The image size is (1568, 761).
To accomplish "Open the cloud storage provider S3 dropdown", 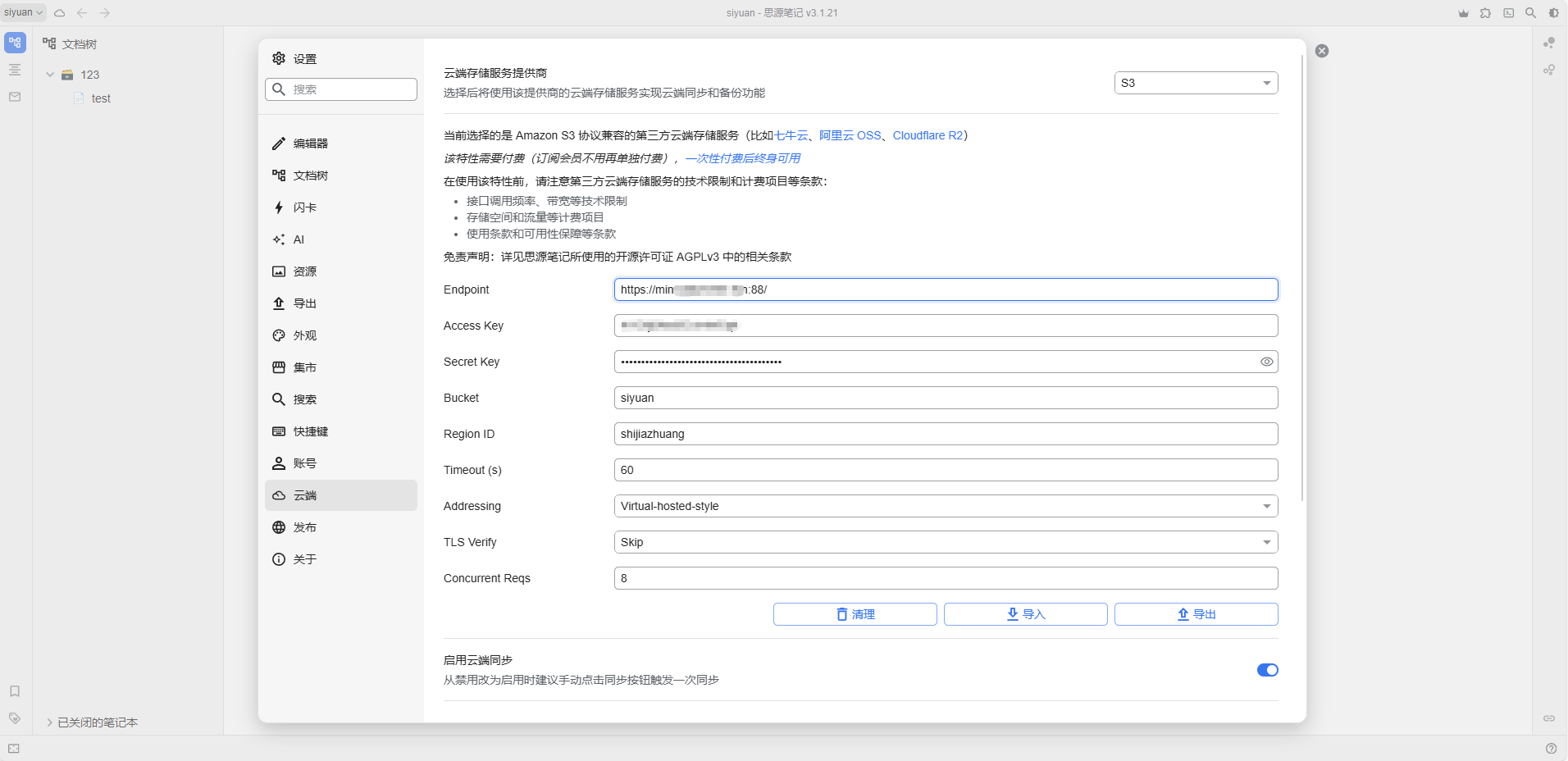I will coord(1195,83).
